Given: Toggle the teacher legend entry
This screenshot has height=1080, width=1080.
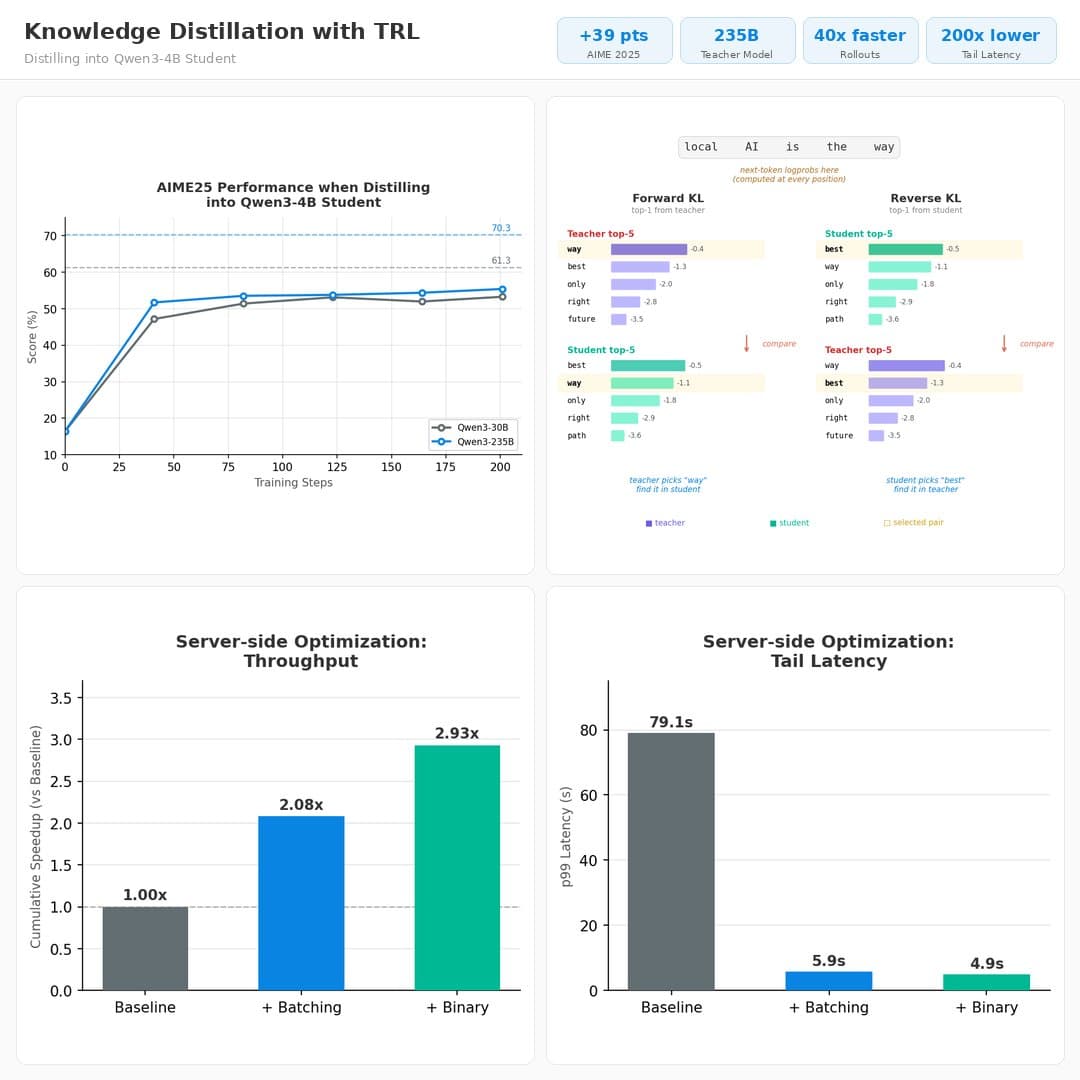Looking at the screenshot, I should pos(665,522).
